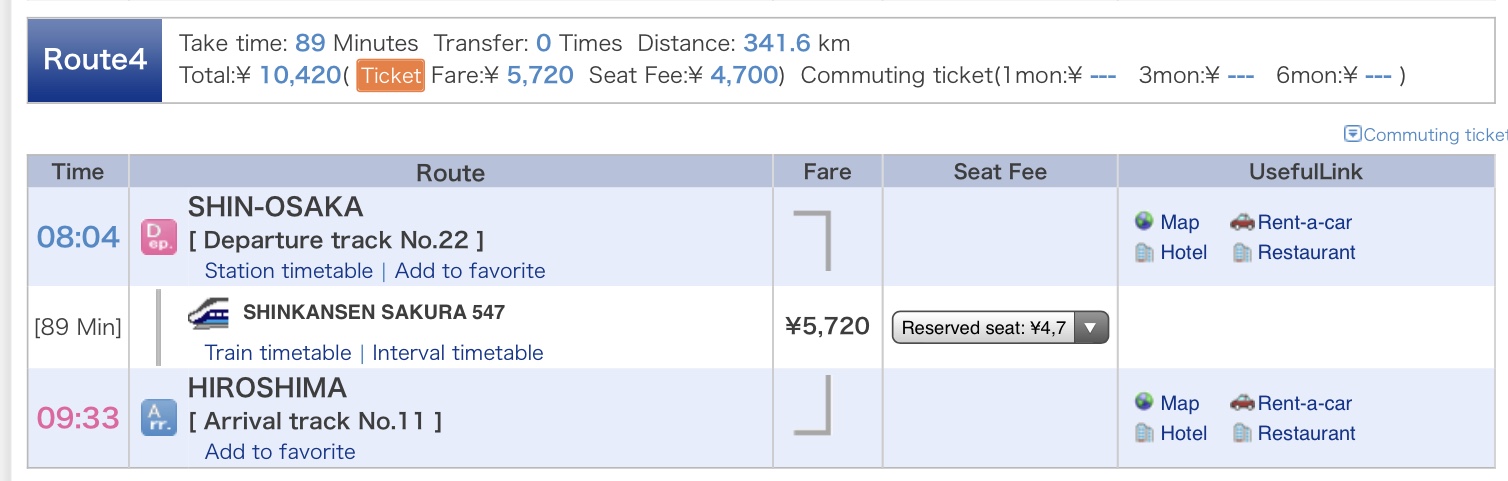Image resolution: width=1508 pixels, height=481 pixels.
Task: Open the Train timetable link
Action: (278, 353)
